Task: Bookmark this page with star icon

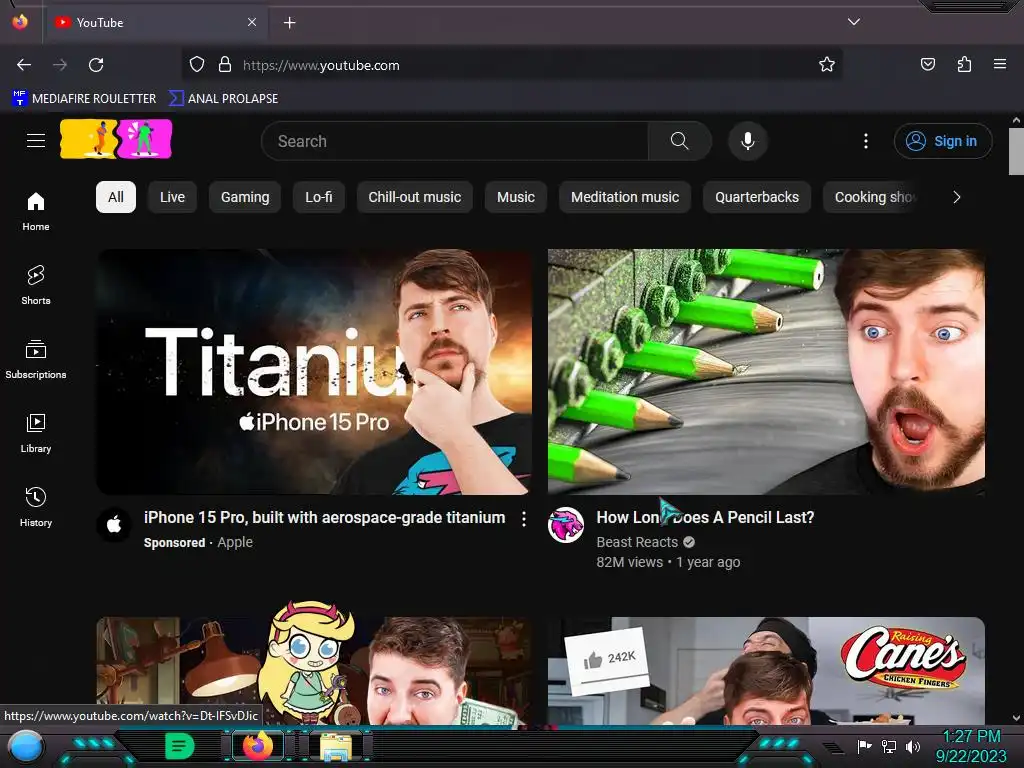Action: [x=827, y=65]
